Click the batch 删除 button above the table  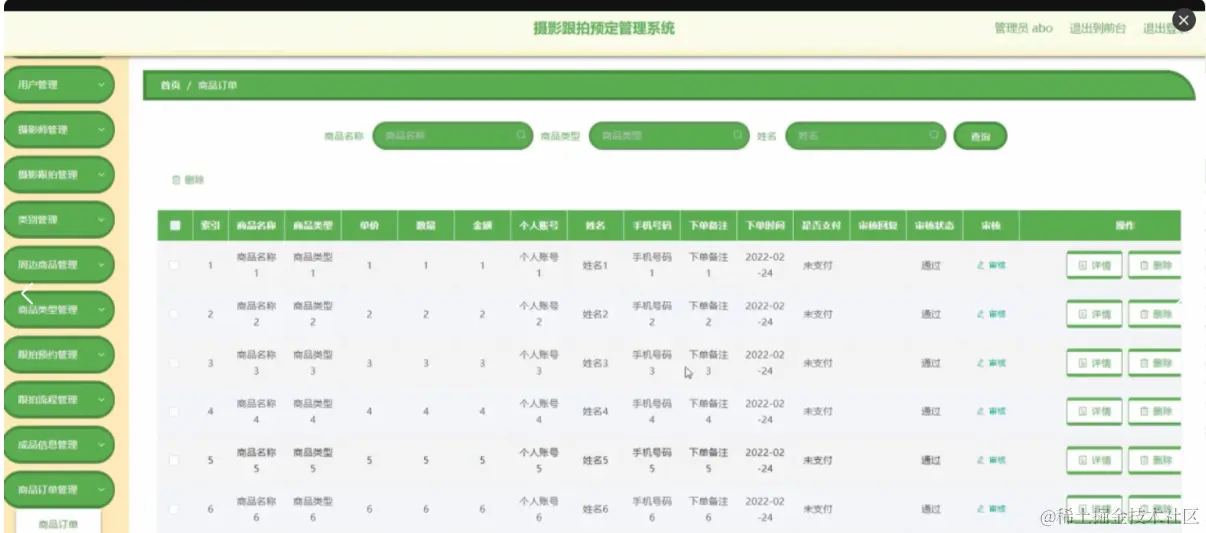click(188, 180)
